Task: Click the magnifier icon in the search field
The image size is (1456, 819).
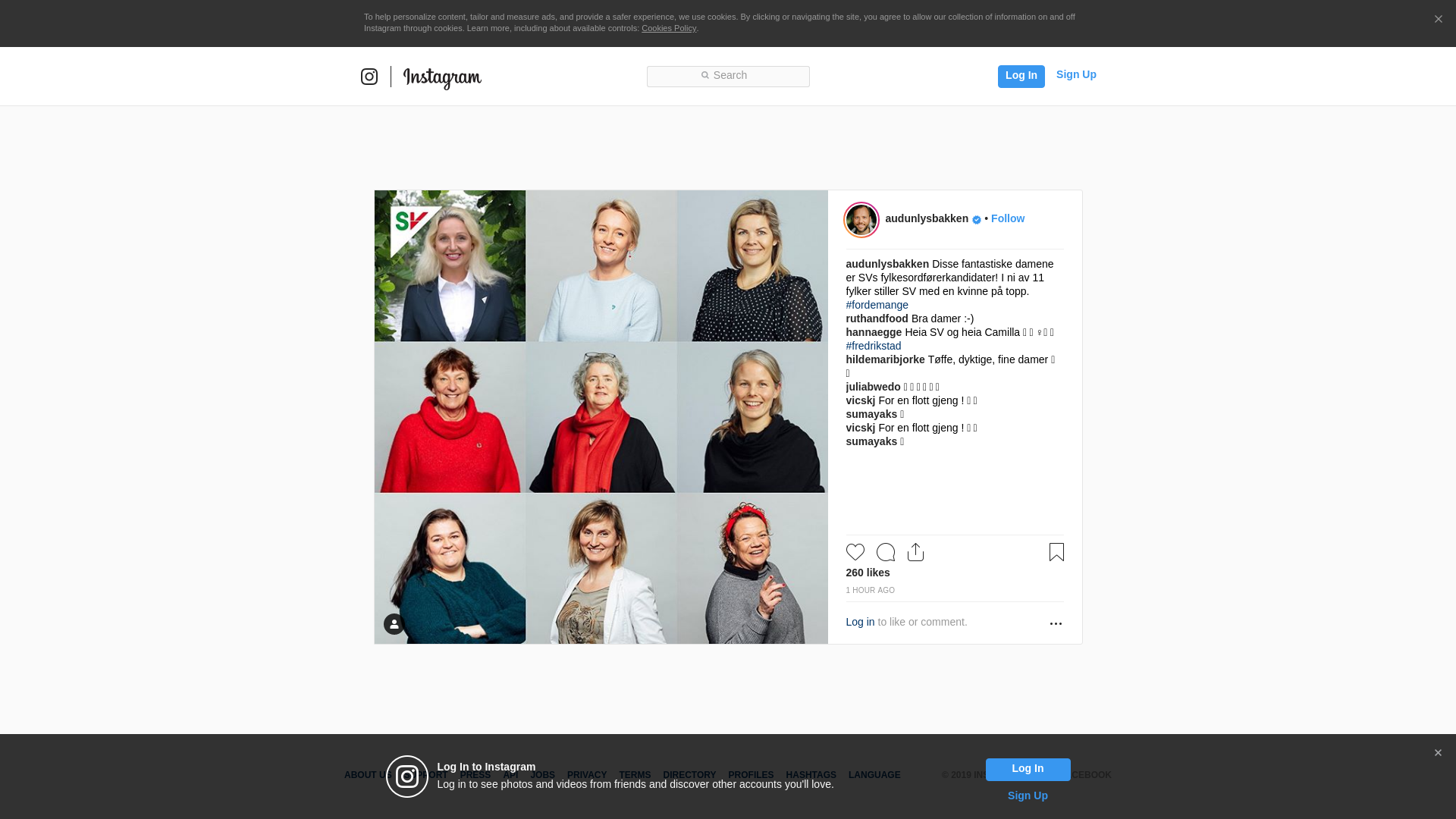Action: (705, 75)
